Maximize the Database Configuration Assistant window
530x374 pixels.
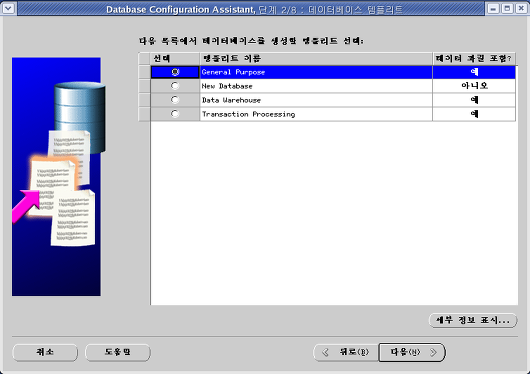pos(507,8)
